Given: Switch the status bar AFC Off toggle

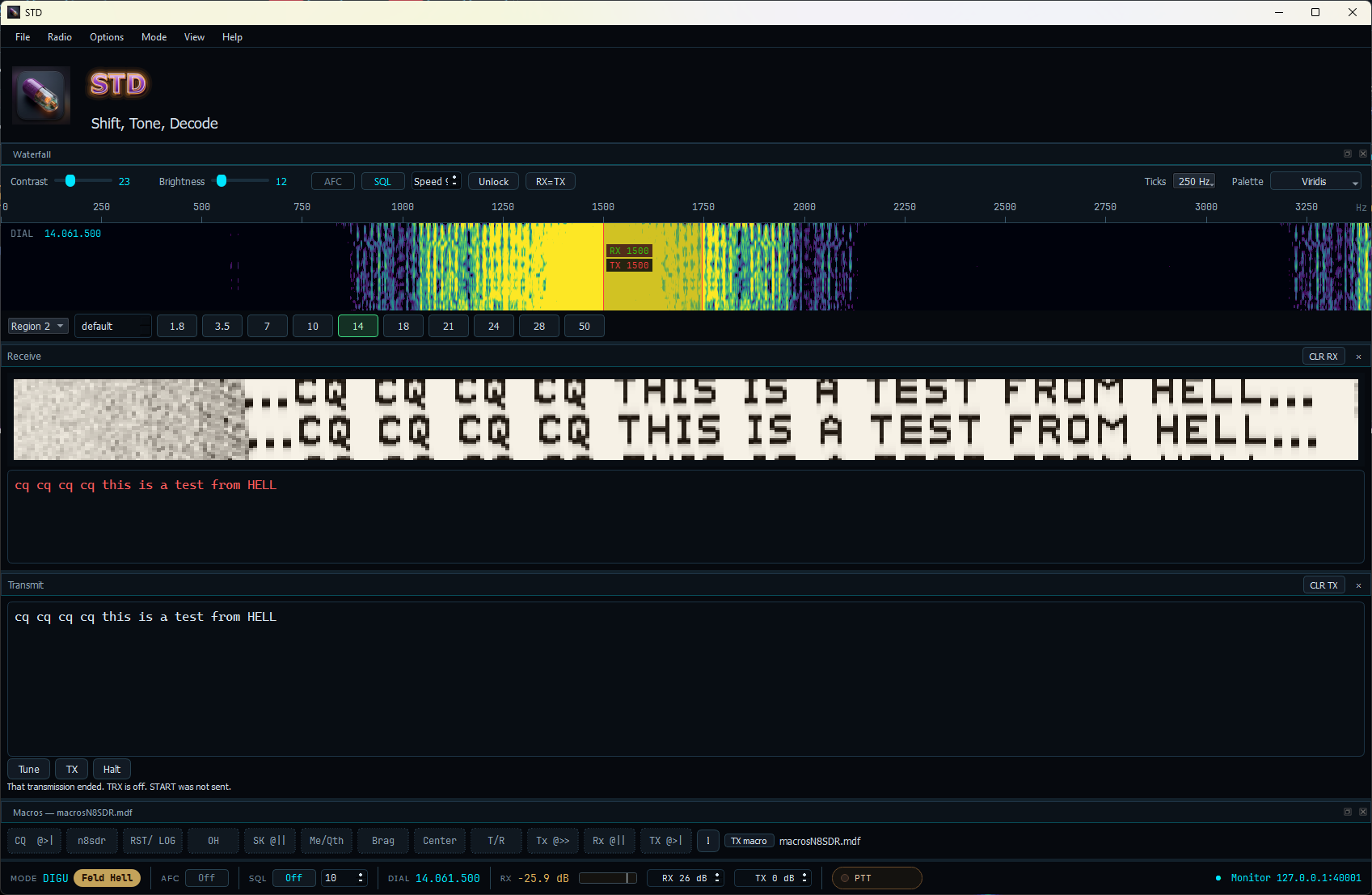Looking at the screenshot, I should (x=207, y=878).
